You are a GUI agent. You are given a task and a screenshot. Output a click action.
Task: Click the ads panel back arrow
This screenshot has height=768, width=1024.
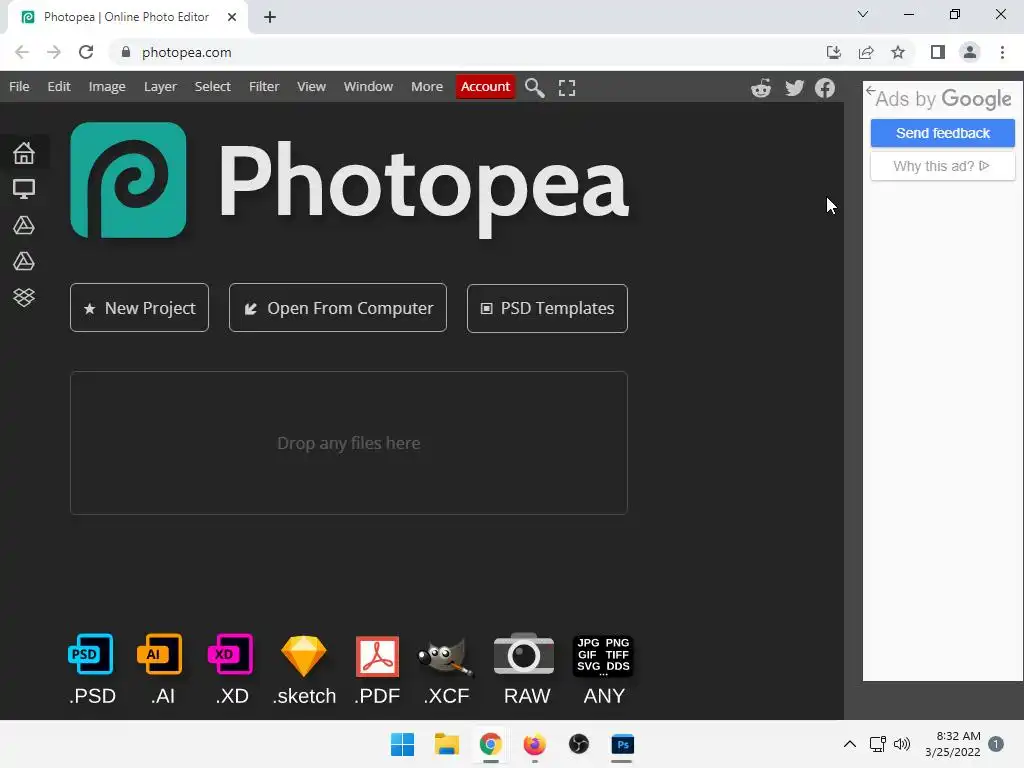point(871,91)
